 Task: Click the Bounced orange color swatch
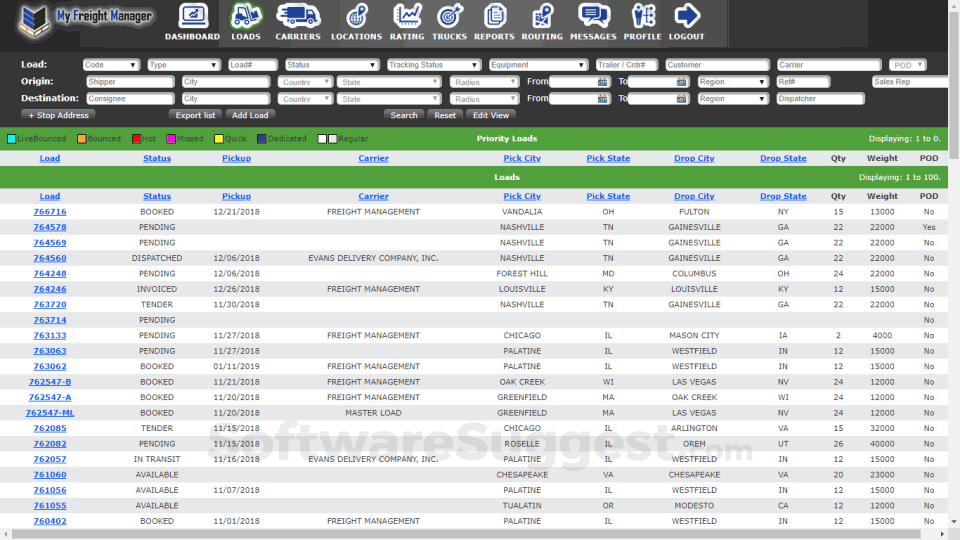pos(81,139)
